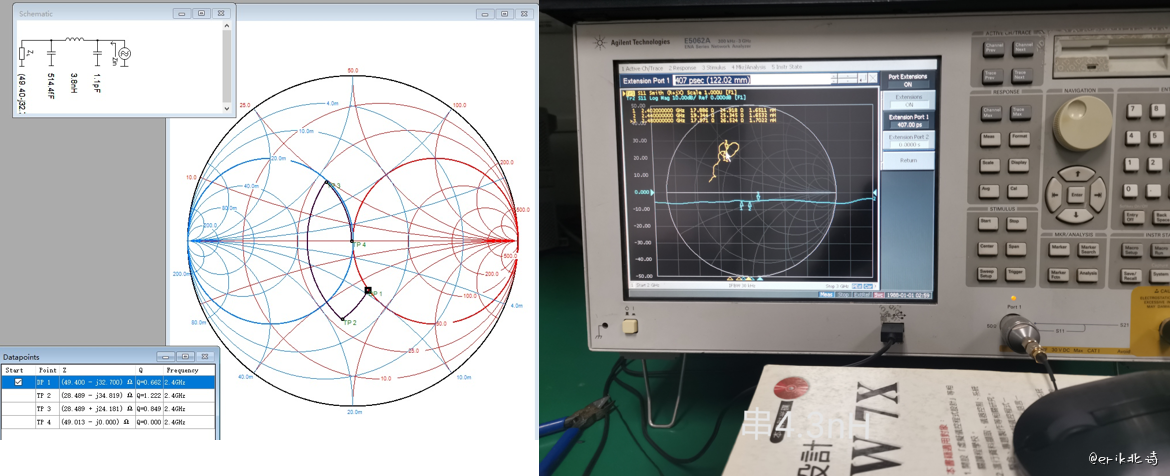
Task: Minimize the Datapoints panel
Action: point(164,356)
